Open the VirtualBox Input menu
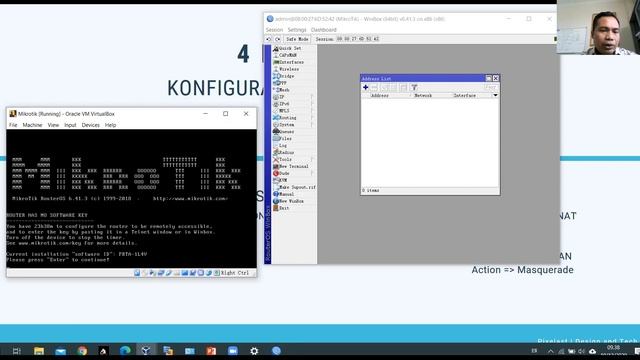Screen dimensions: 640x360 pos(70,125)
